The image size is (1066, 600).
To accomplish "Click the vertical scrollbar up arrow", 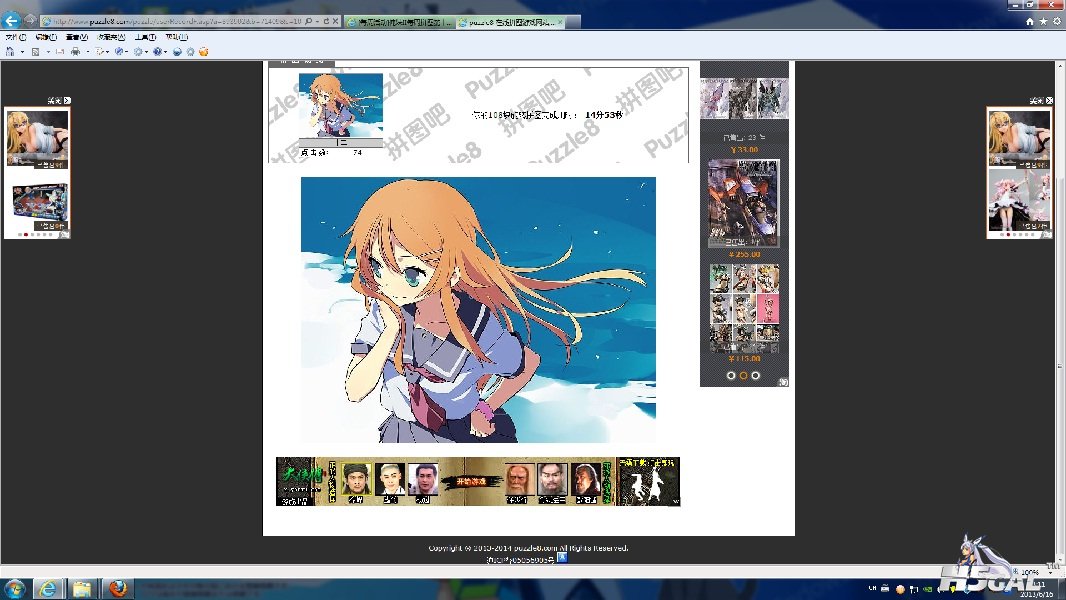I will point(1059,66).
